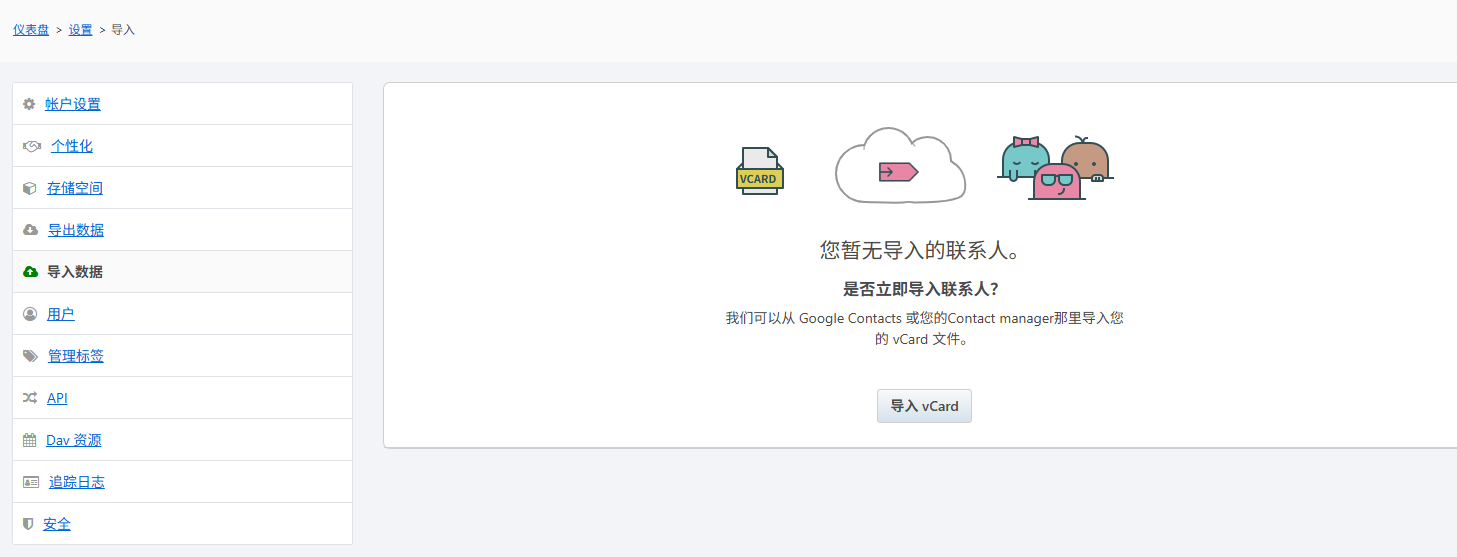Click the cartoon contacts characters illustration
This screenshot has height=557, width=1457.
click(1056, 168)
